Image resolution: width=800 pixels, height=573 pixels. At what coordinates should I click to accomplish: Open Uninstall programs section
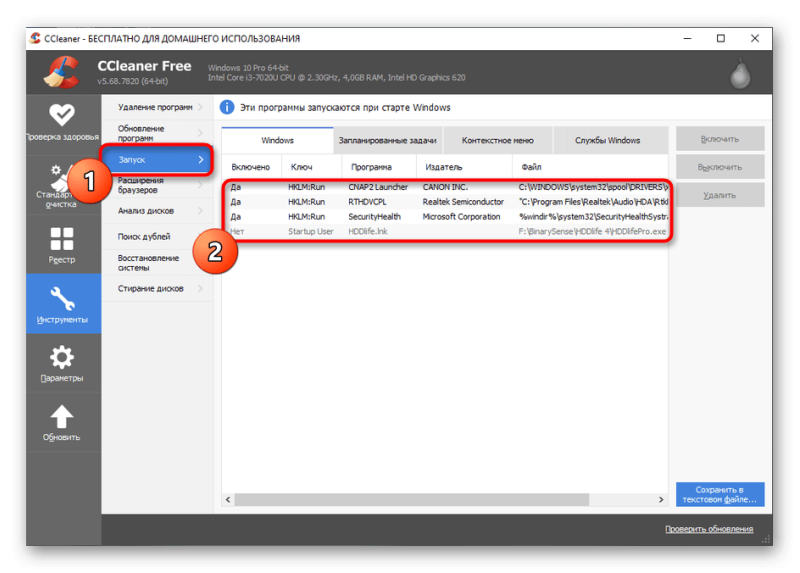[158, 107]
